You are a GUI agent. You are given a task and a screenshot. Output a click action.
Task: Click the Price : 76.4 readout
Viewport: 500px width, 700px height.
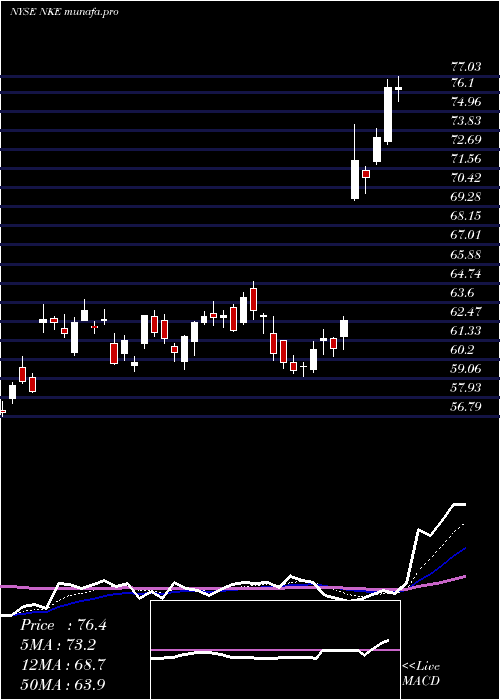tap(63, 625)
